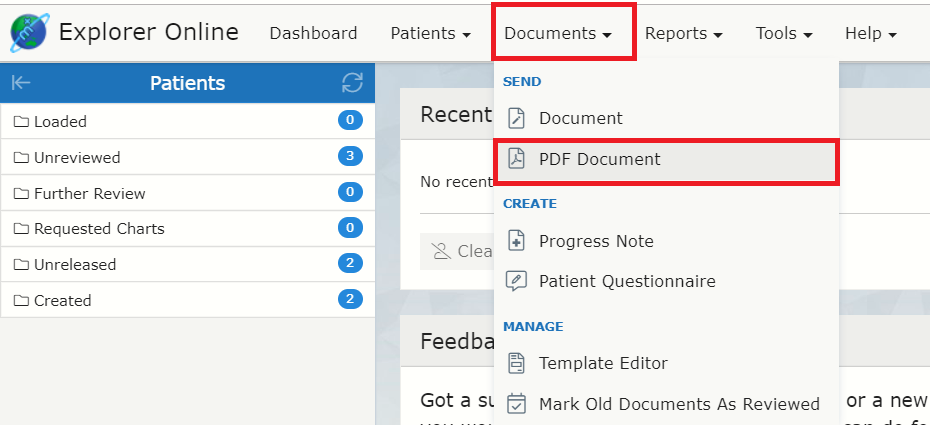Screen dimensions: 930x425
Task: Click the Explorer Online globe logo
Action: [30, 33]
